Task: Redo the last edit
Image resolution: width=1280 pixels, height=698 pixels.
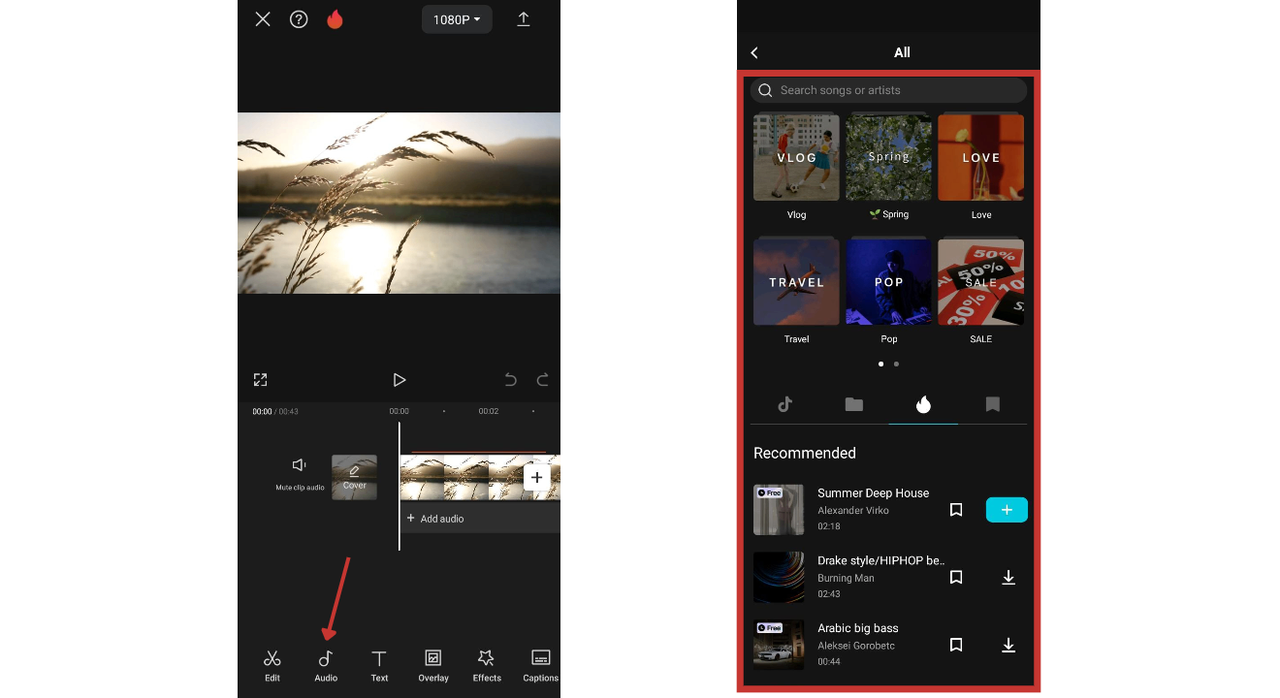Action: (543, 380)
